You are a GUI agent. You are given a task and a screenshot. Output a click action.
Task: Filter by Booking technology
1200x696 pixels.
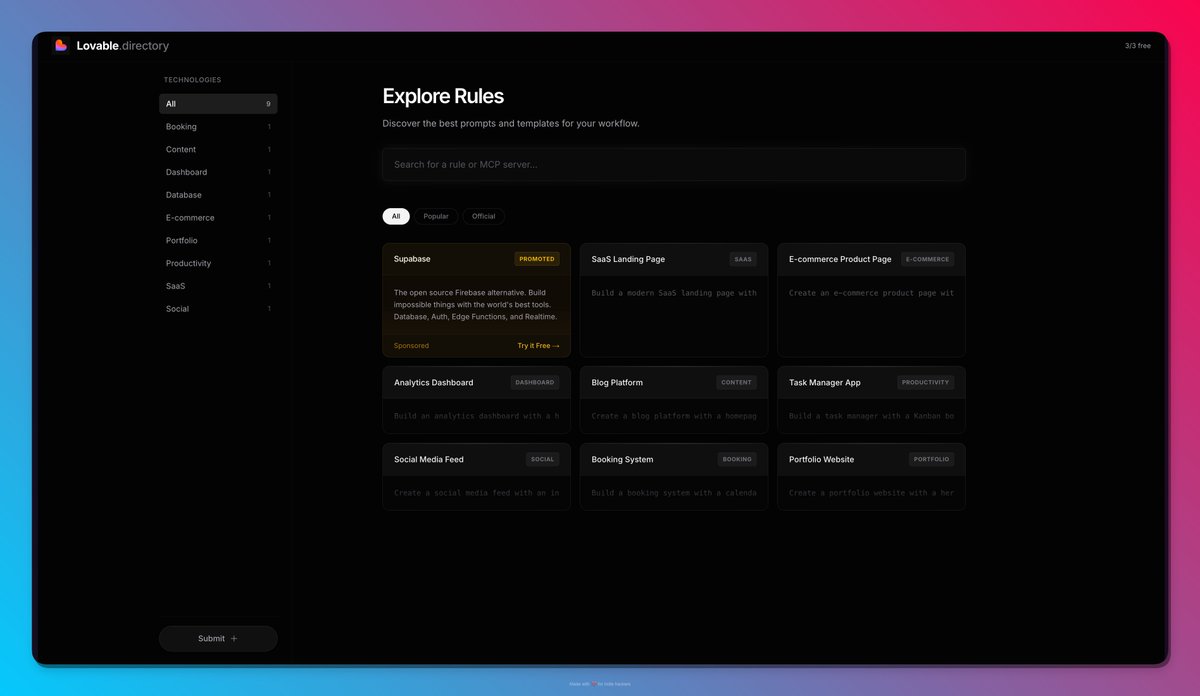click(218, 127)
